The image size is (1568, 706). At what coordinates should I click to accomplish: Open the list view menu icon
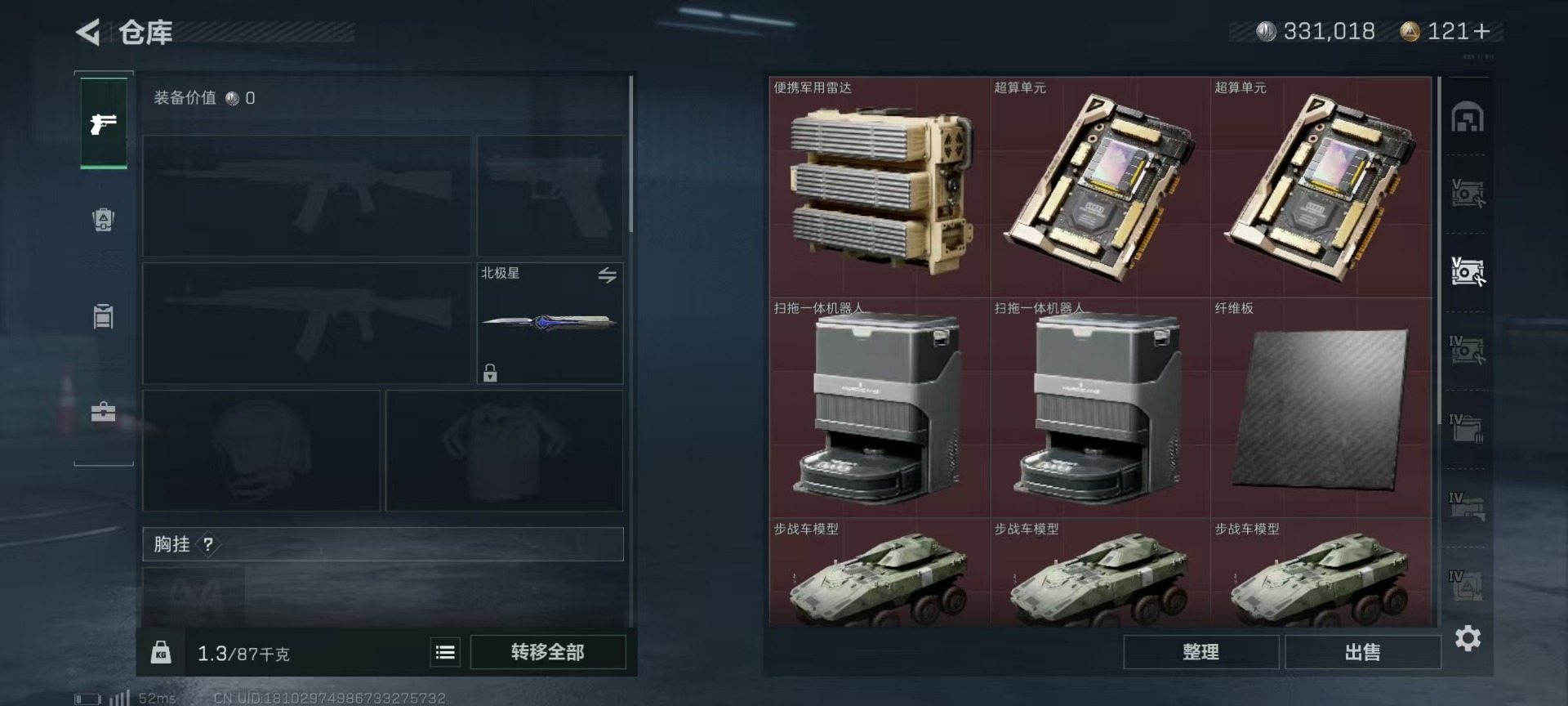(x=445, y=652)
